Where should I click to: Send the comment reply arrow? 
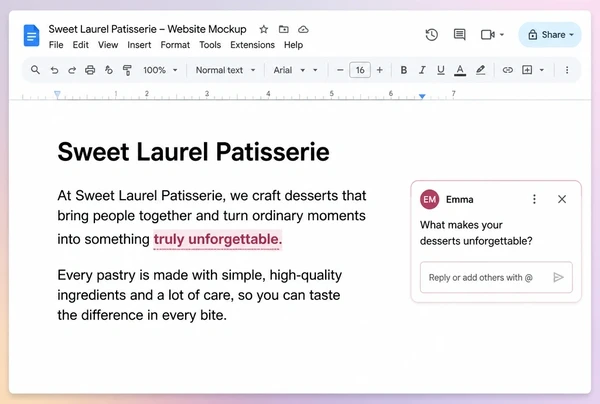[x=558, y=277]
